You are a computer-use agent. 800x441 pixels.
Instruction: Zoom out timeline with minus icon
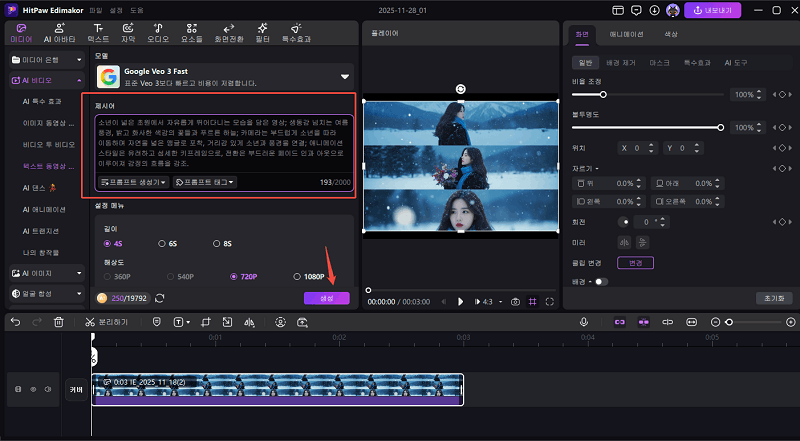tap(715, 322)
